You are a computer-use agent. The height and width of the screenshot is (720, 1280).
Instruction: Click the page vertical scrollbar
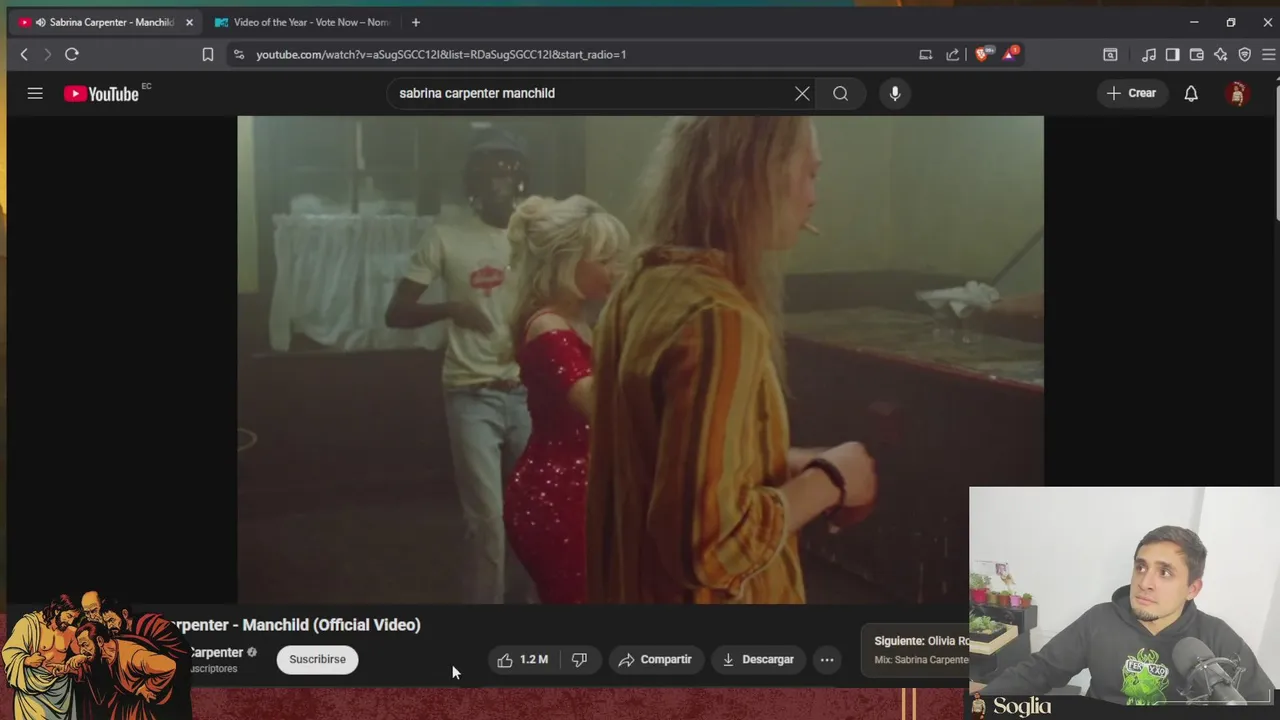click(1276, 150)
